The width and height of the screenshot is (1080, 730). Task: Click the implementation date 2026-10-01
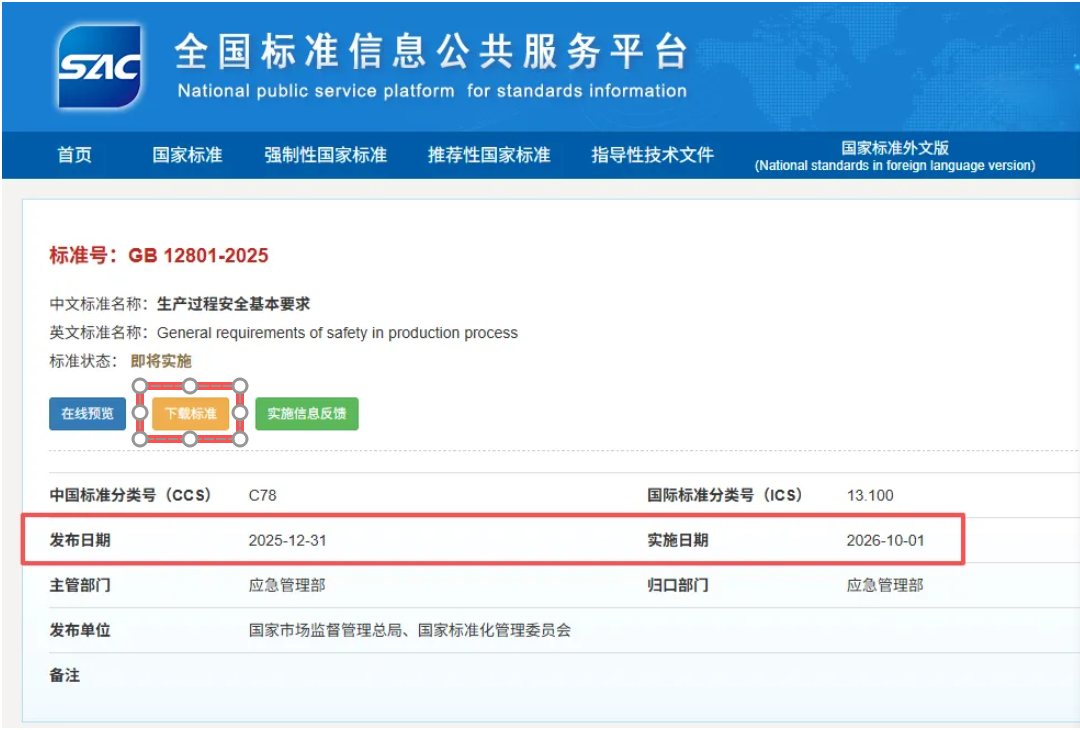[885, 541]
